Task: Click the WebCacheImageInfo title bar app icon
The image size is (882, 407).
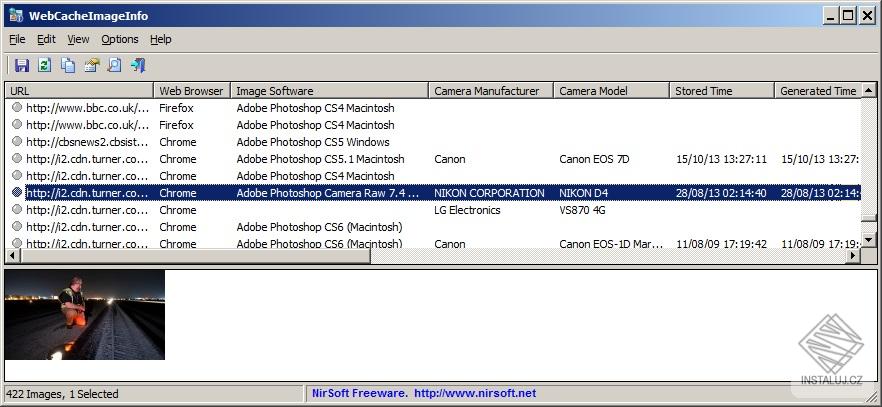Action: pos(15,15)
